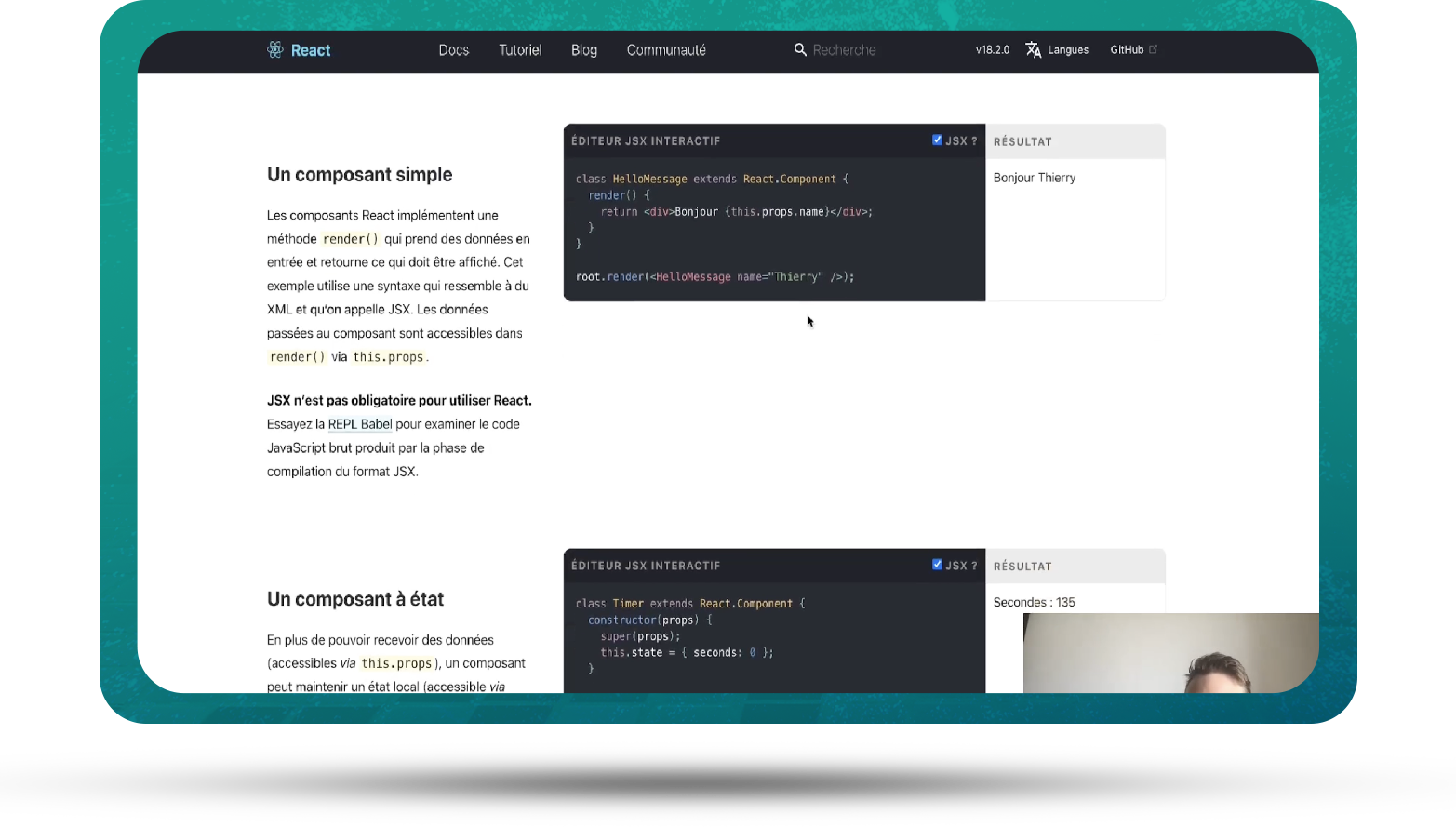Go to the React home link
Image resolution: width=1456 pixels, height=827 pixels.
[299, 50]
